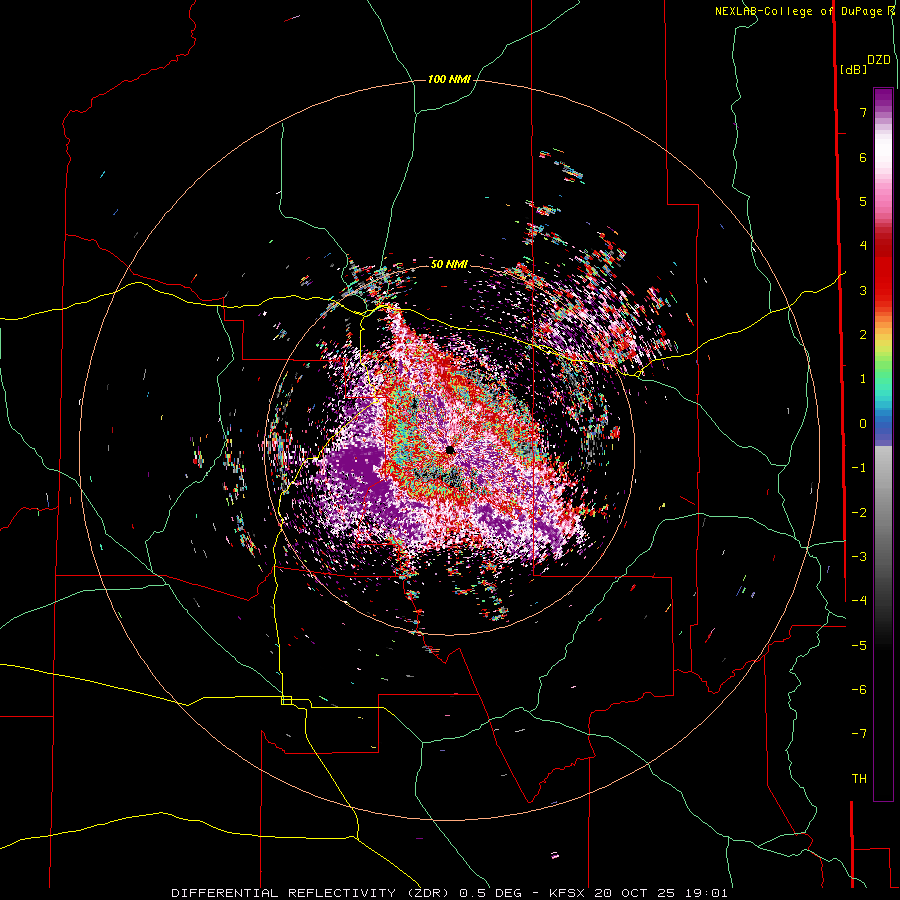
Task: Select the -7 value on scale
Action: click(859, 734)
